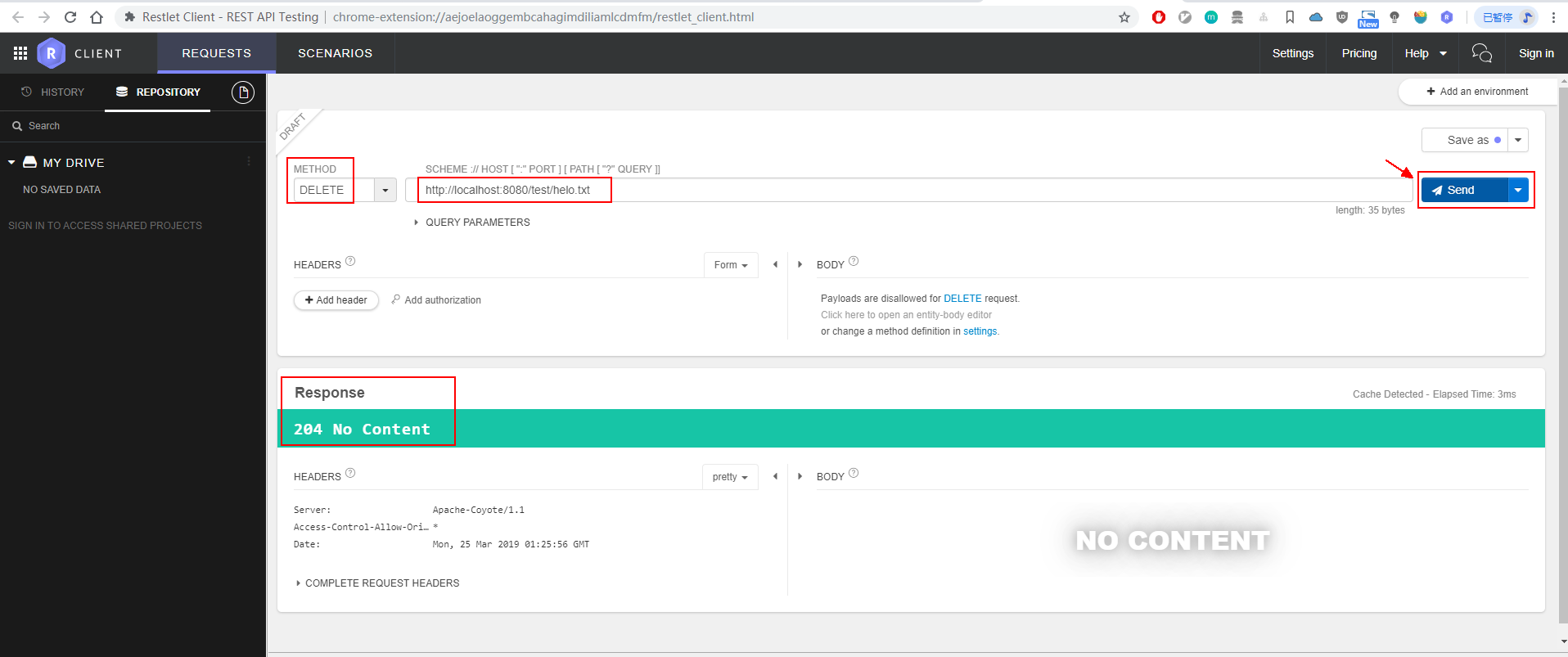Open Chrome menu three dots

[x=1553, y=17]
